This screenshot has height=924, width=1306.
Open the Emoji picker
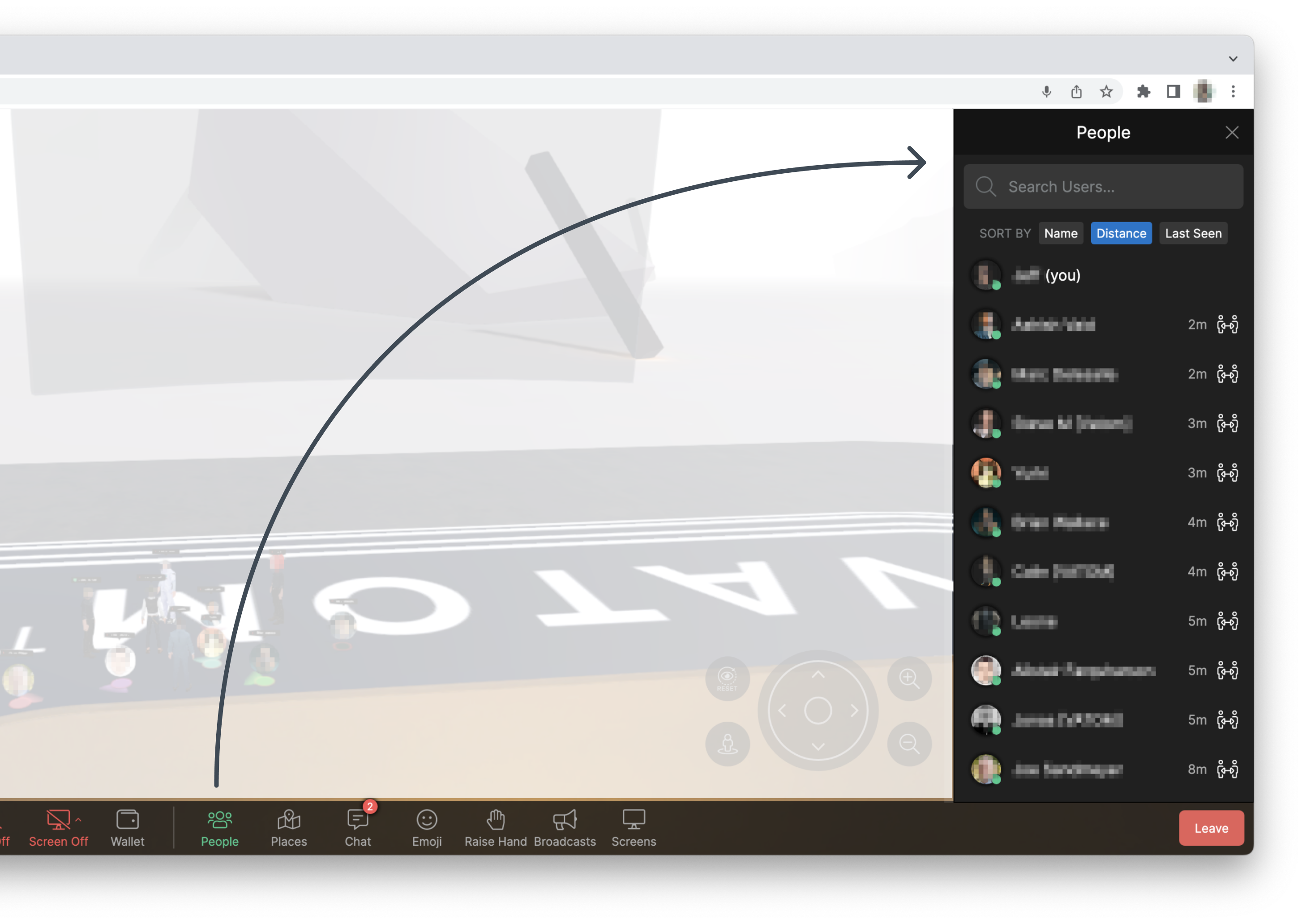pyautogui.click(x=427, y=828)
